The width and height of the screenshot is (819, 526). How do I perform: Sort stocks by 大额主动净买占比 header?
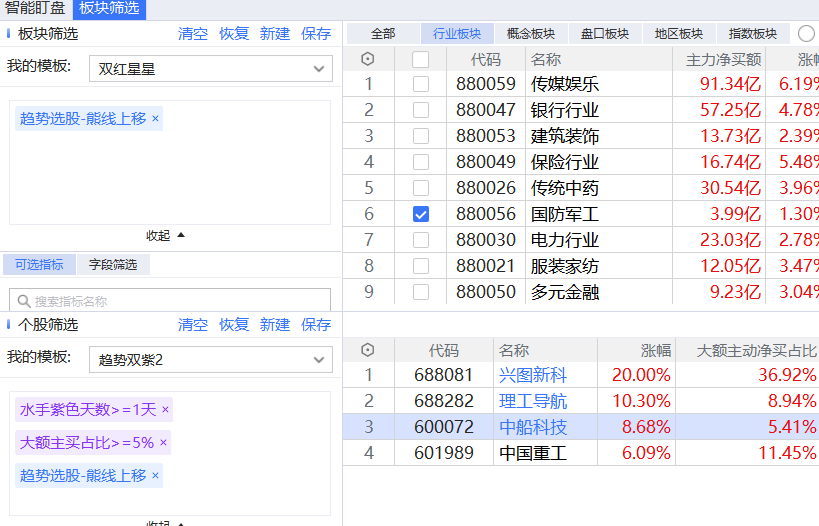click(x=756, y=350)
